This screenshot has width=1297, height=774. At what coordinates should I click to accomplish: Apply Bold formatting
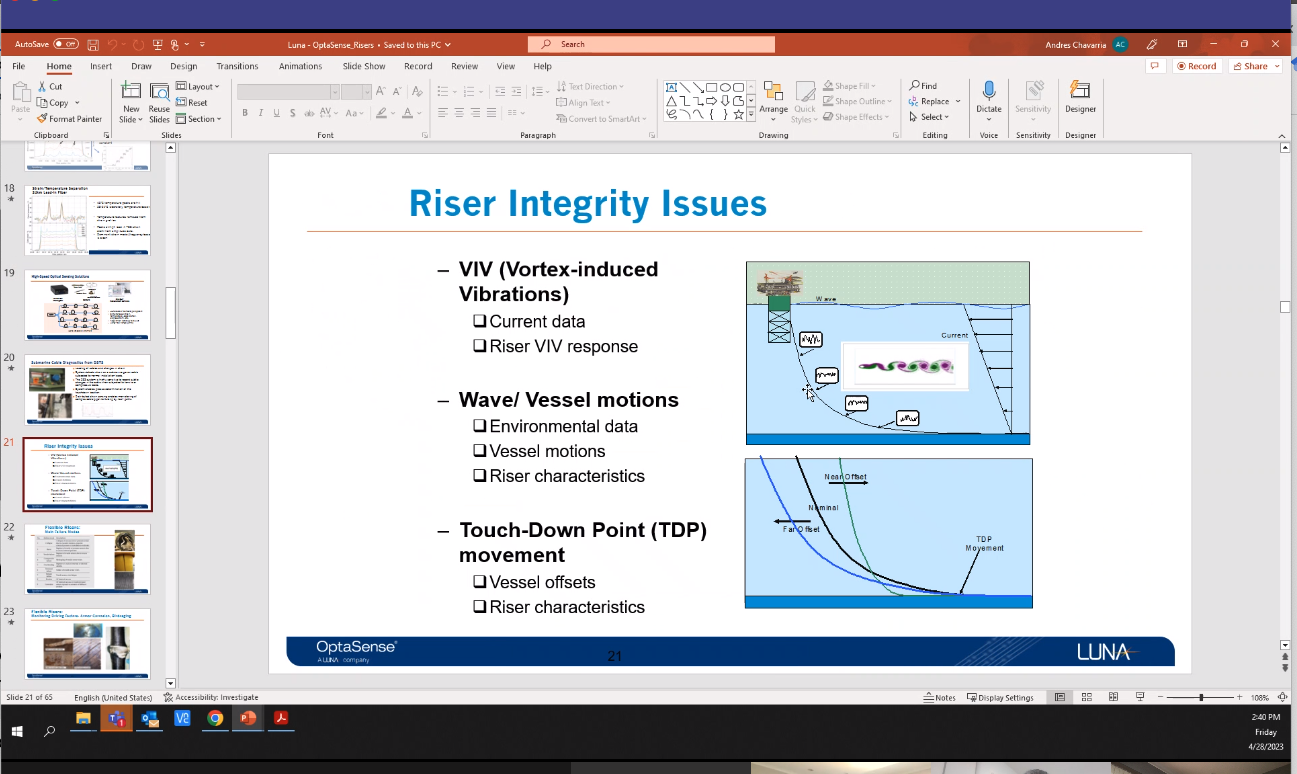(x=245, y=113)
